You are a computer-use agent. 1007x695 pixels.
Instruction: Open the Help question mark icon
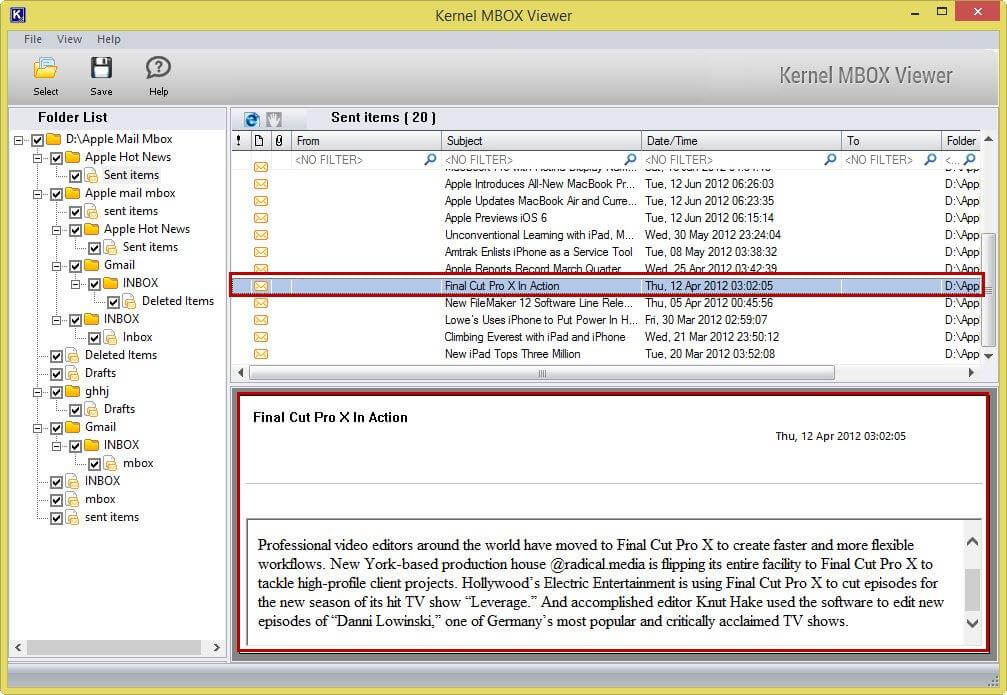click(x=158, y=67)
